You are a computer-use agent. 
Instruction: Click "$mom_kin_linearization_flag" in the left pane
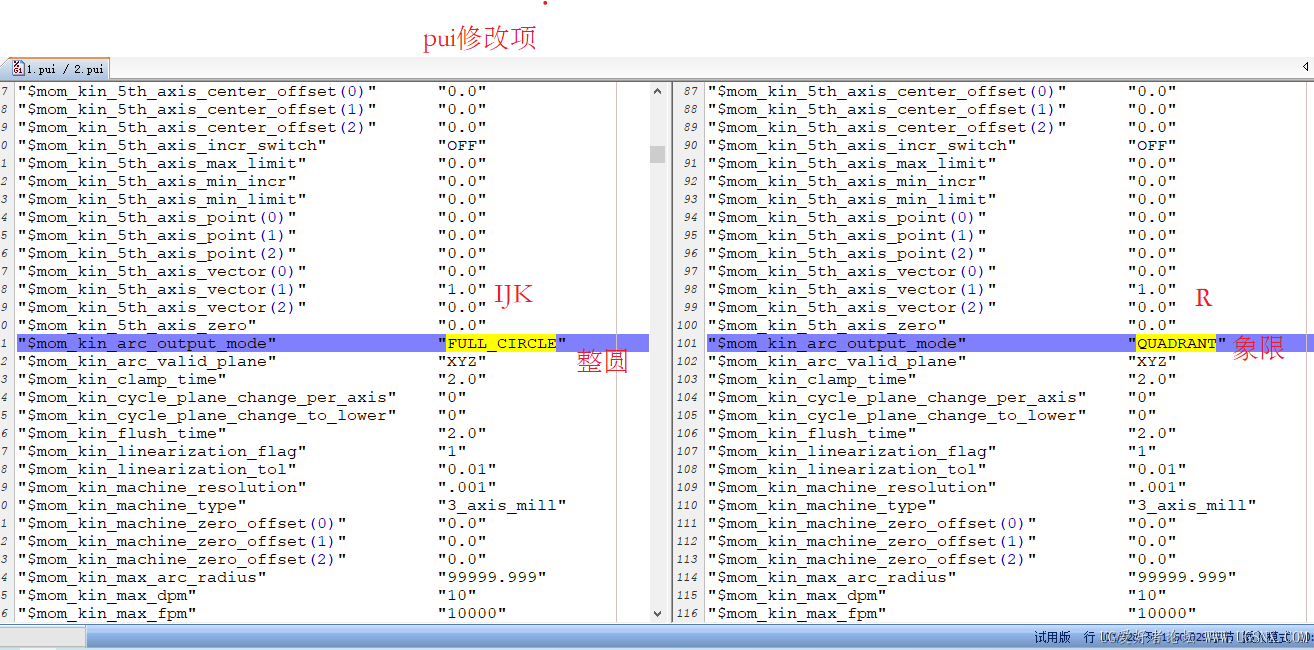pyautogui.click(x=162, y=451)
